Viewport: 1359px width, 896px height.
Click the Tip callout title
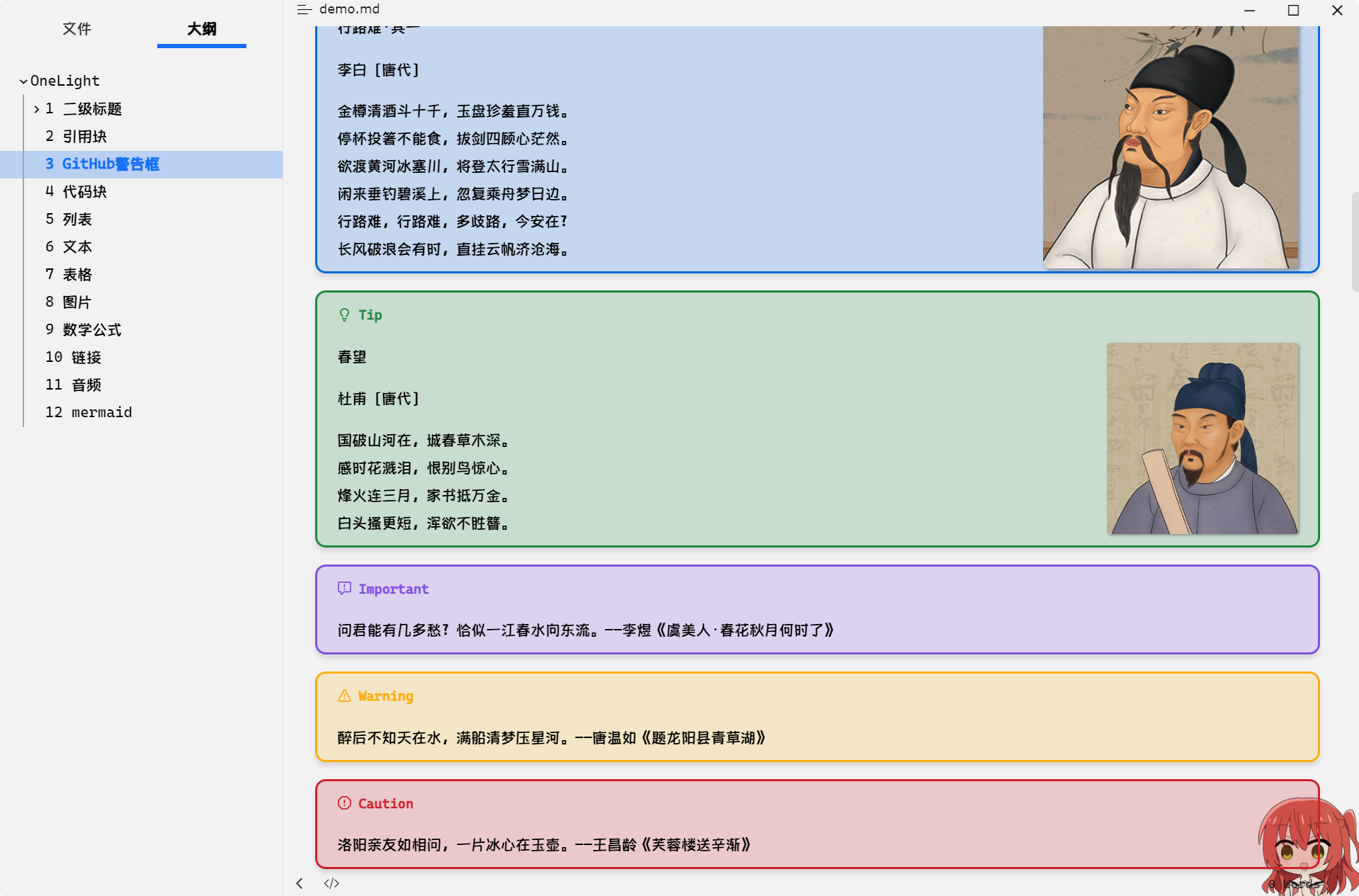tap(370, 315)
